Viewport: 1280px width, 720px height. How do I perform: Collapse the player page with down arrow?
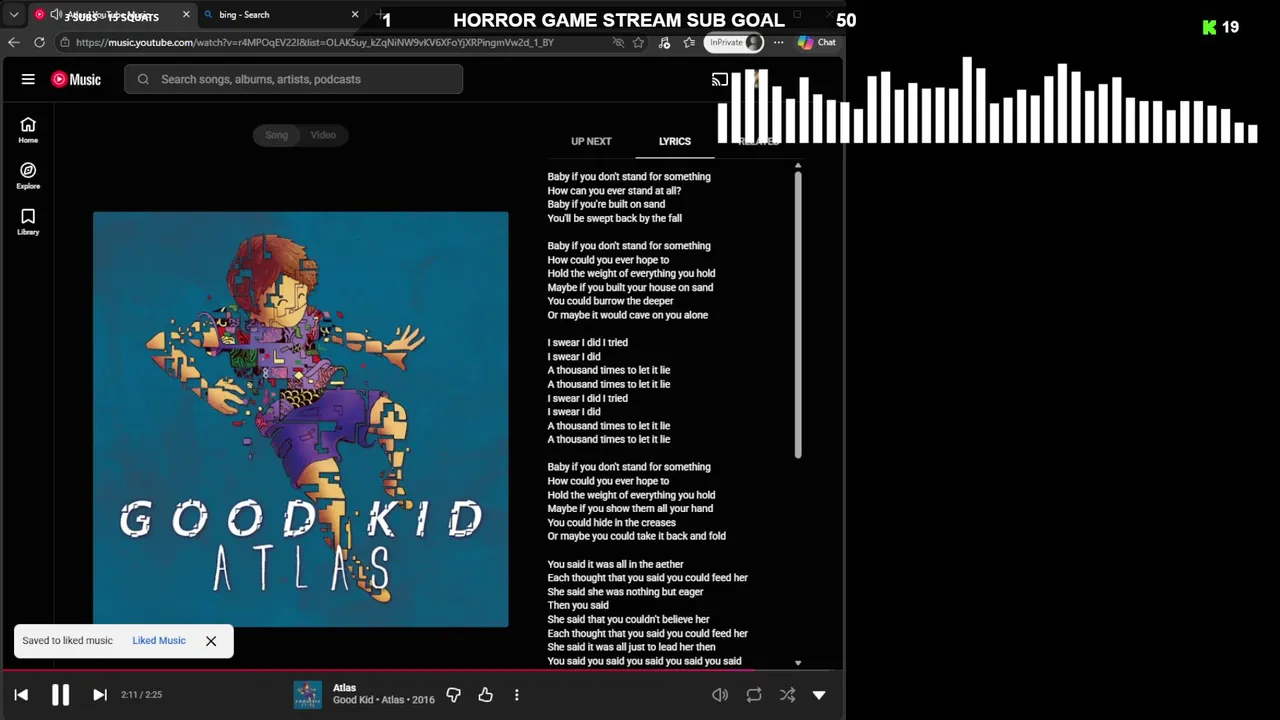coord(819,695)
